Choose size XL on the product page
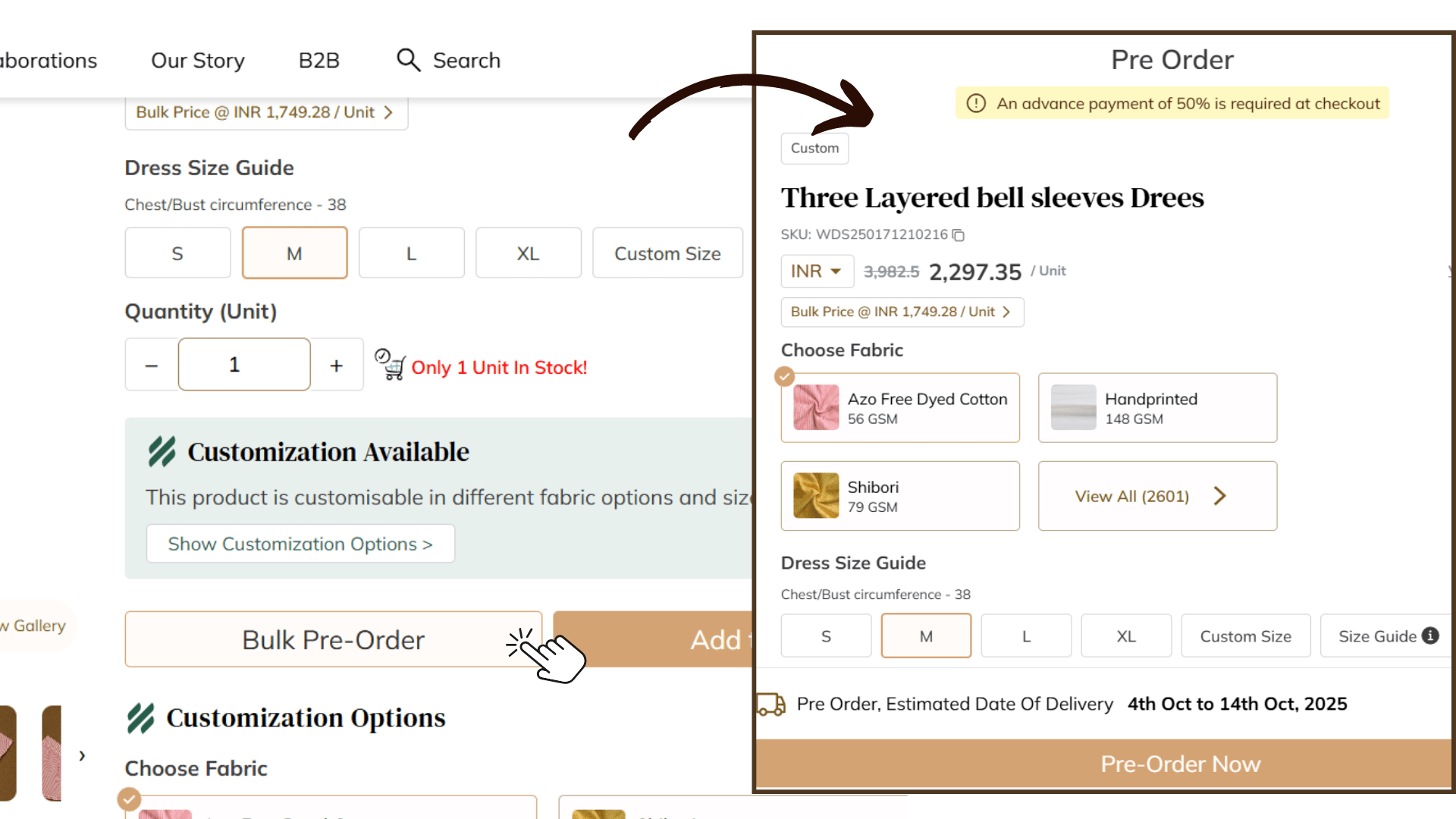 click(528, 253)
